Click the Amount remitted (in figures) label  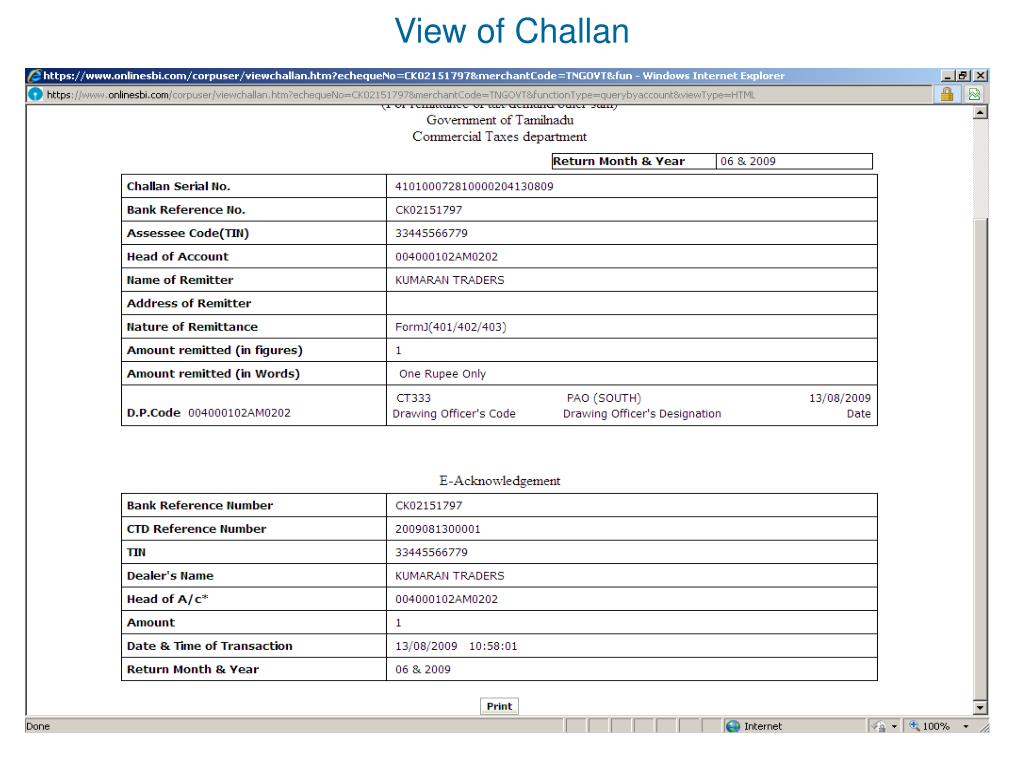click(214, 350)
